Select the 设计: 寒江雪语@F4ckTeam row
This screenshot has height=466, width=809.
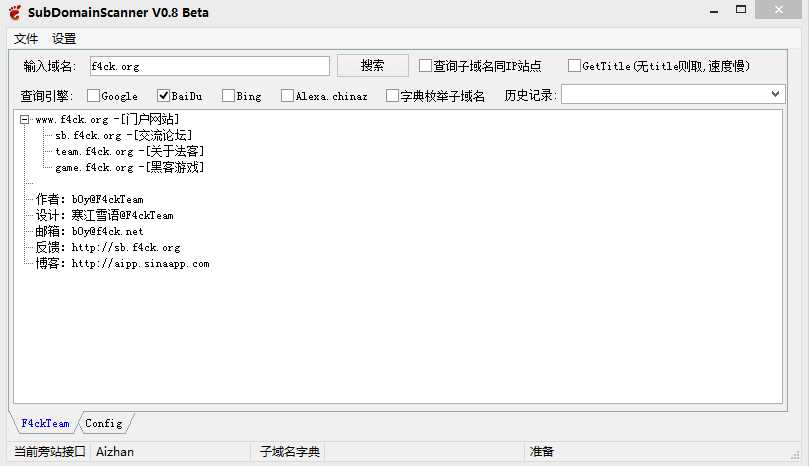coord(104,215)
